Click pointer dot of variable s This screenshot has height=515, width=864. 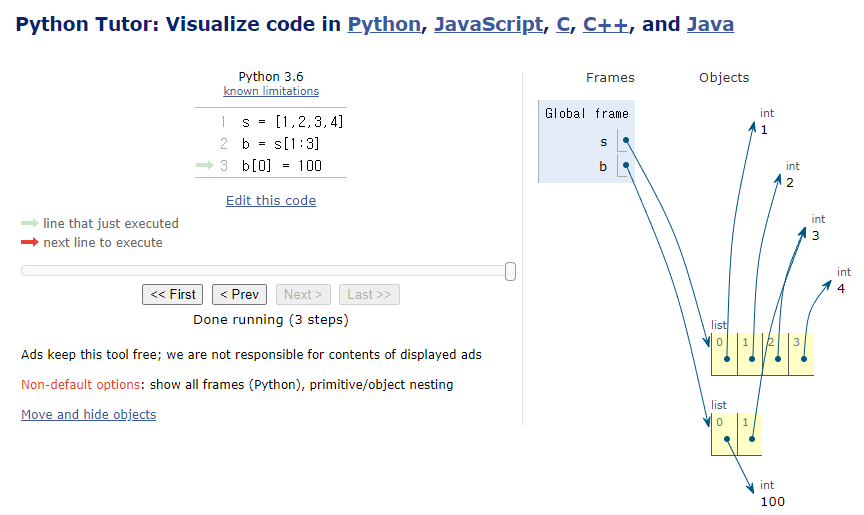626,140
